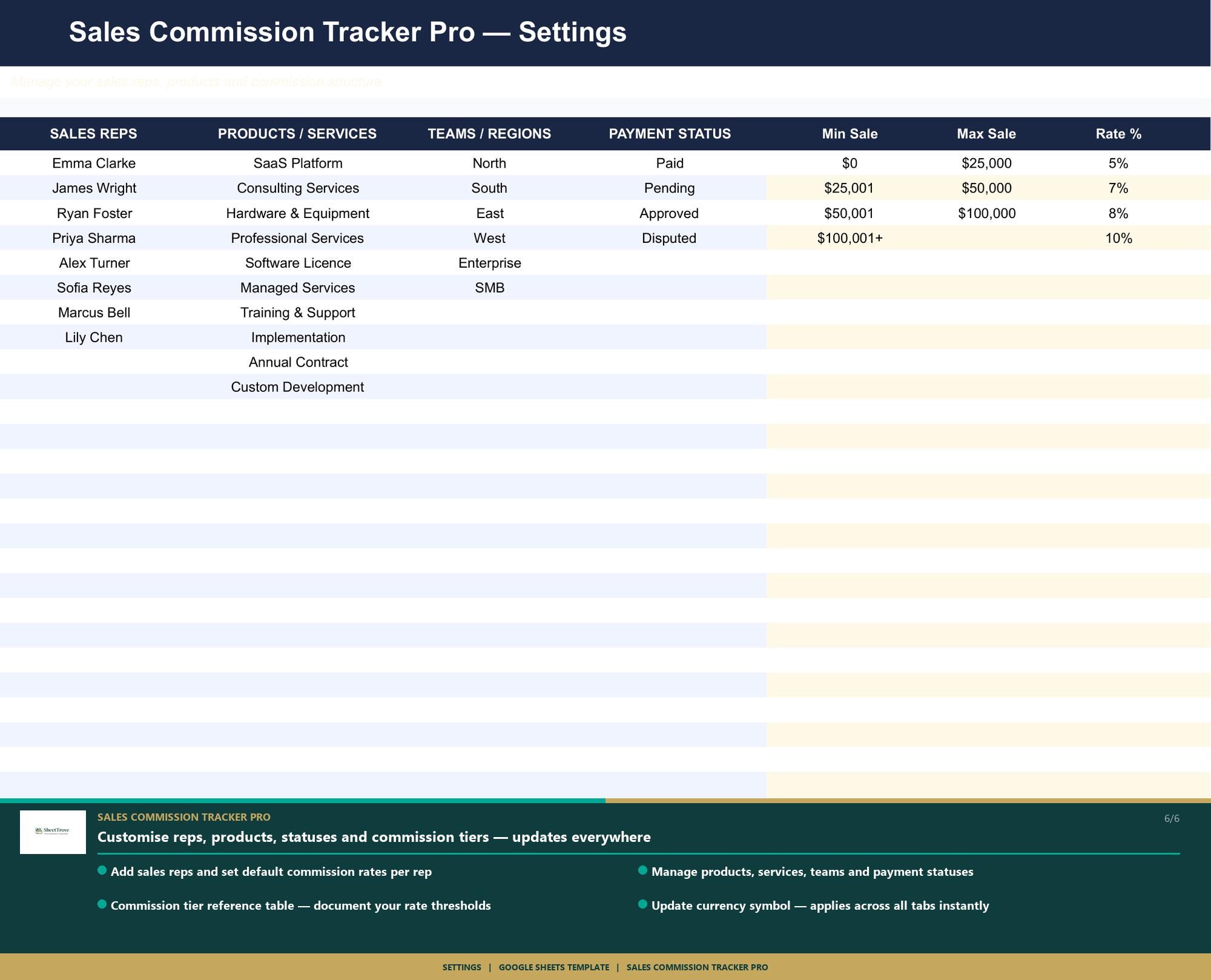Viewport: 1211px width, 980px height.
Task: Click the faint 'Manage your sales reps' subtitle
Action: point(197,82)
